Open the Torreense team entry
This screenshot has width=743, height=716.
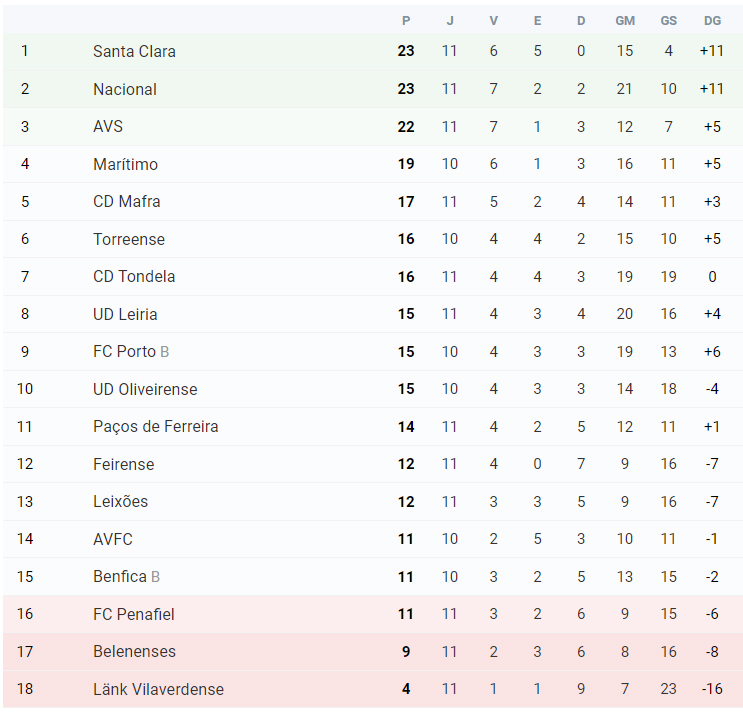click(129, 239)
